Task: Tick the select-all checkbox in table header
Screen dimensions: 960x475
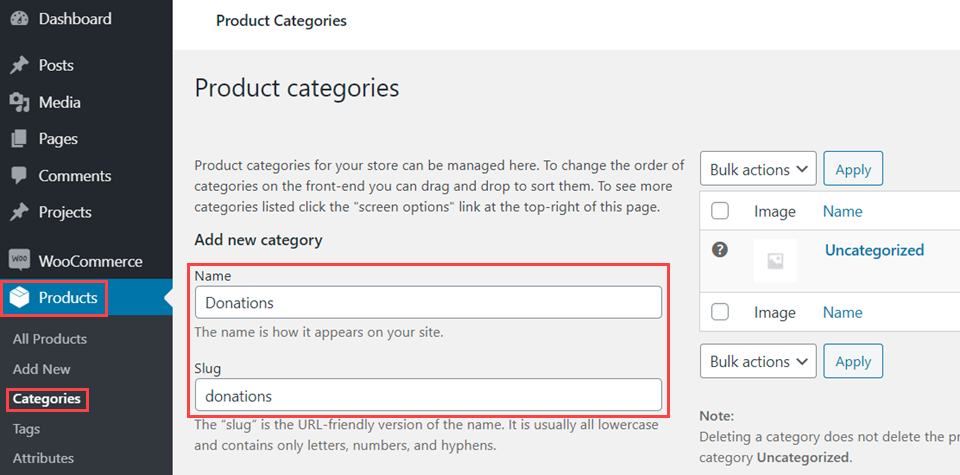Action: coord(719,211)
